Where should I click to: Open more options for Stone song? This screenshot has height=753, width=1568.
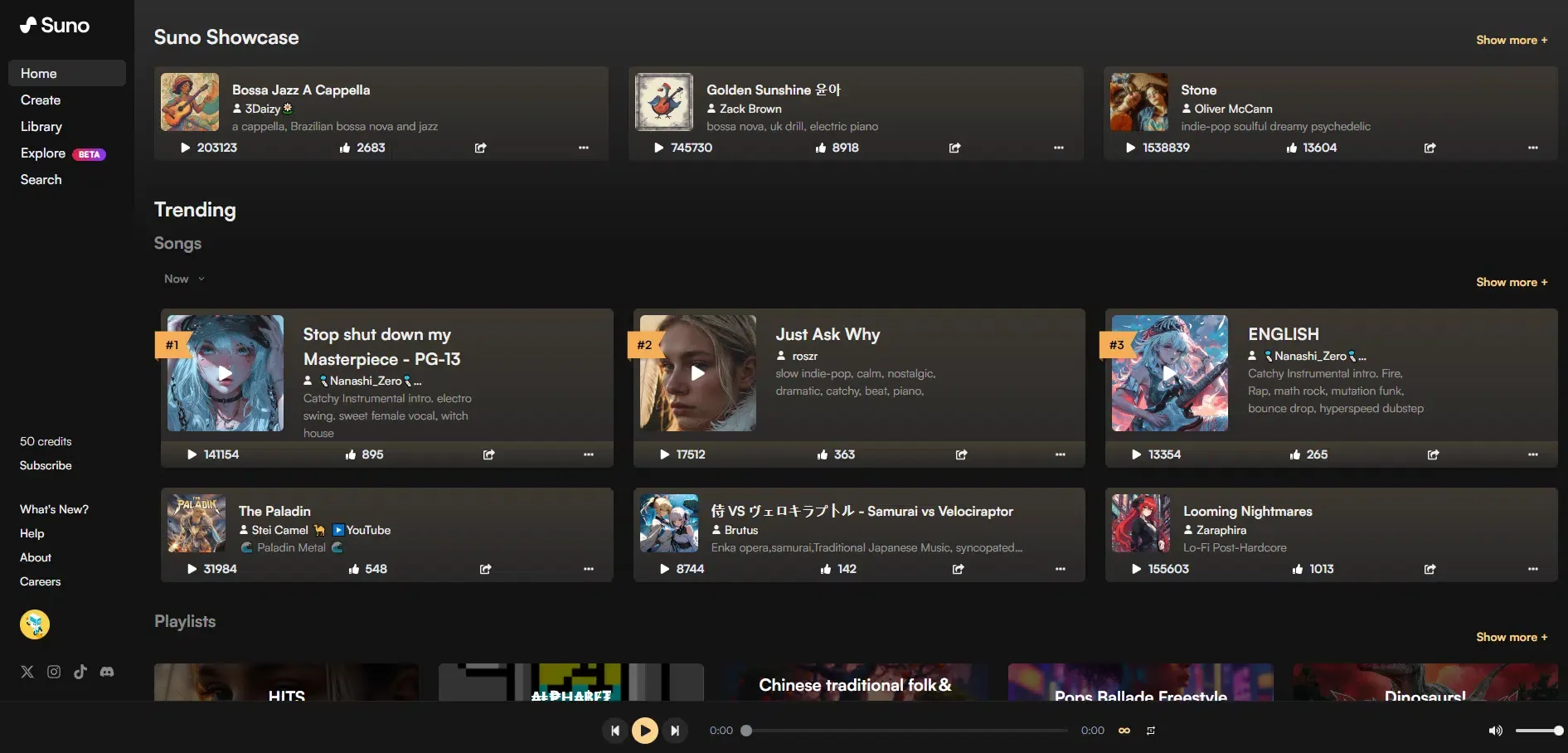pyautogui.click(x=1532, y=148)
